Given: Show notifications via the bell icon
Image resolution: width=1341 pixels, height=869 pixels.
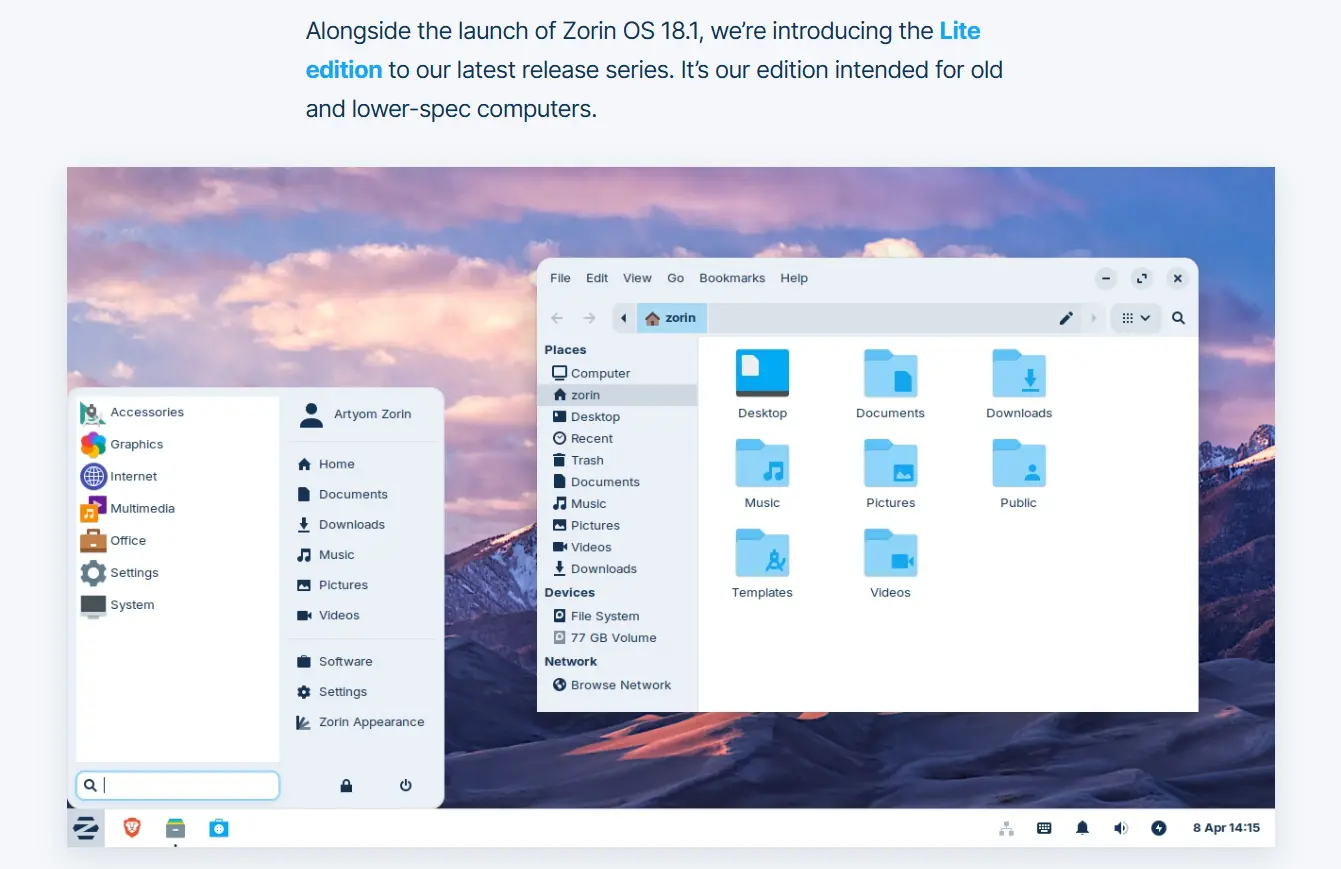Looking at the screenshot, I should [x=1082, y=828].
